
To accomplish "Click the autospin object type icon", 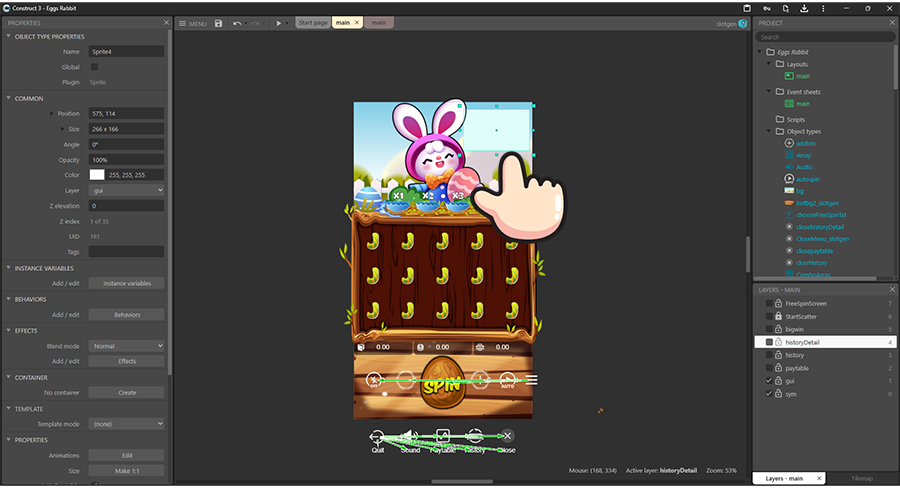I will [x=789, y=179].
